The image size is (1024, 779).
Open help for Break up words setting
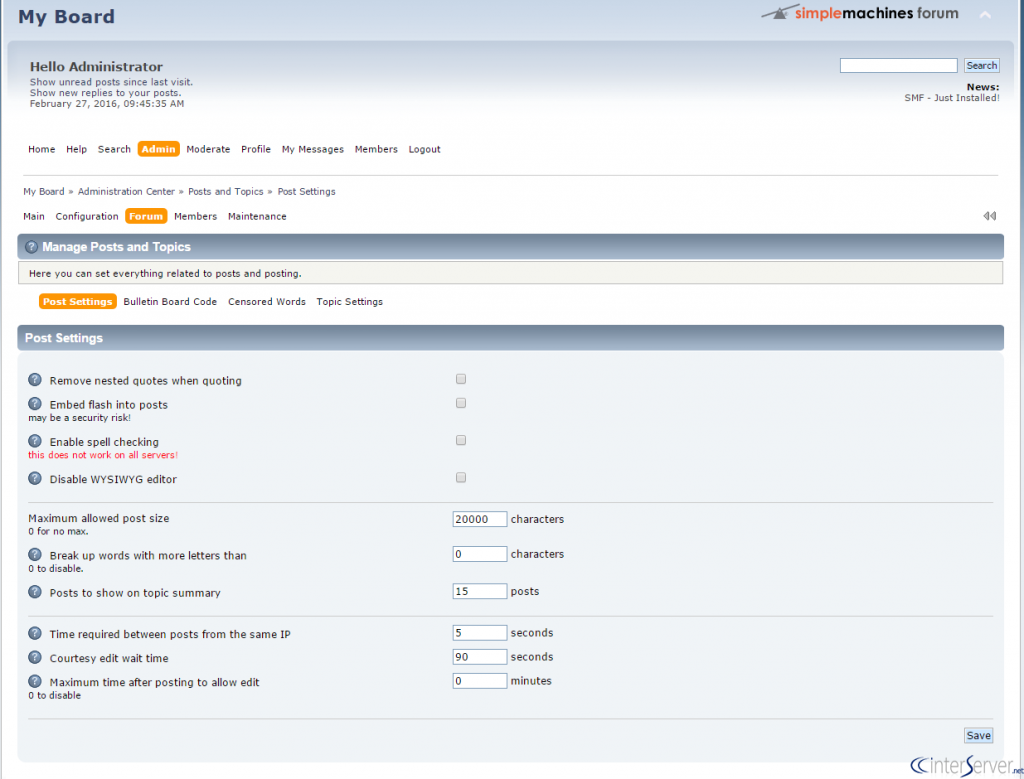(x=35, y=555)
